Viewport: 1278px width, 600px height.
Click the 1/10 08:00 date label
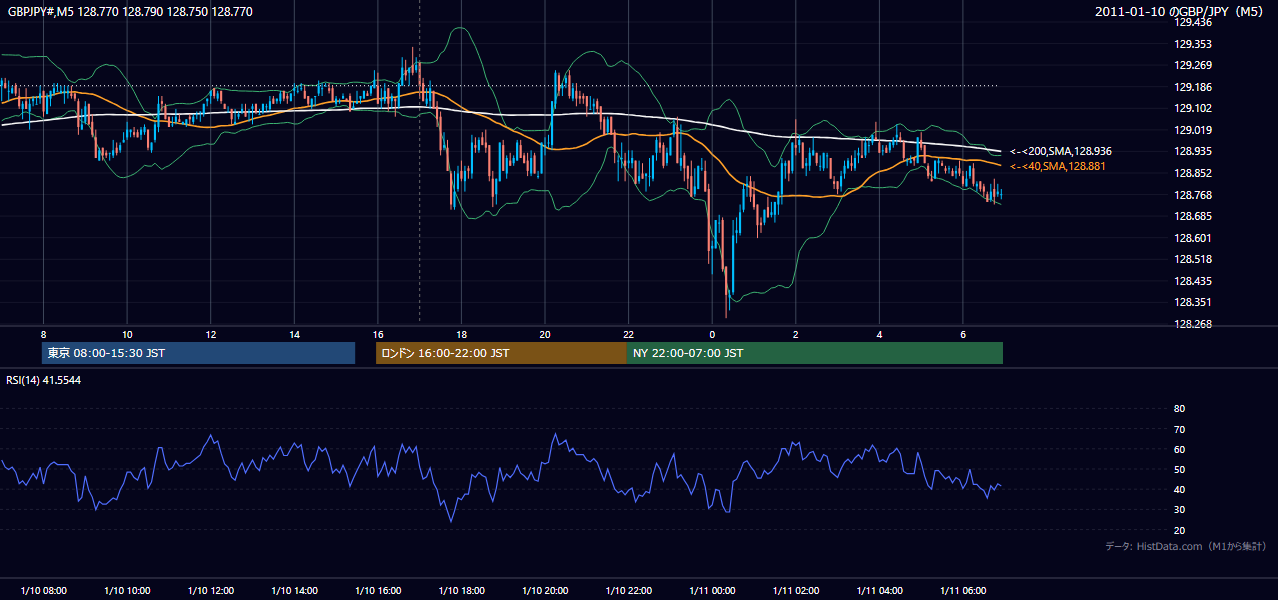[x=43, y=591]
